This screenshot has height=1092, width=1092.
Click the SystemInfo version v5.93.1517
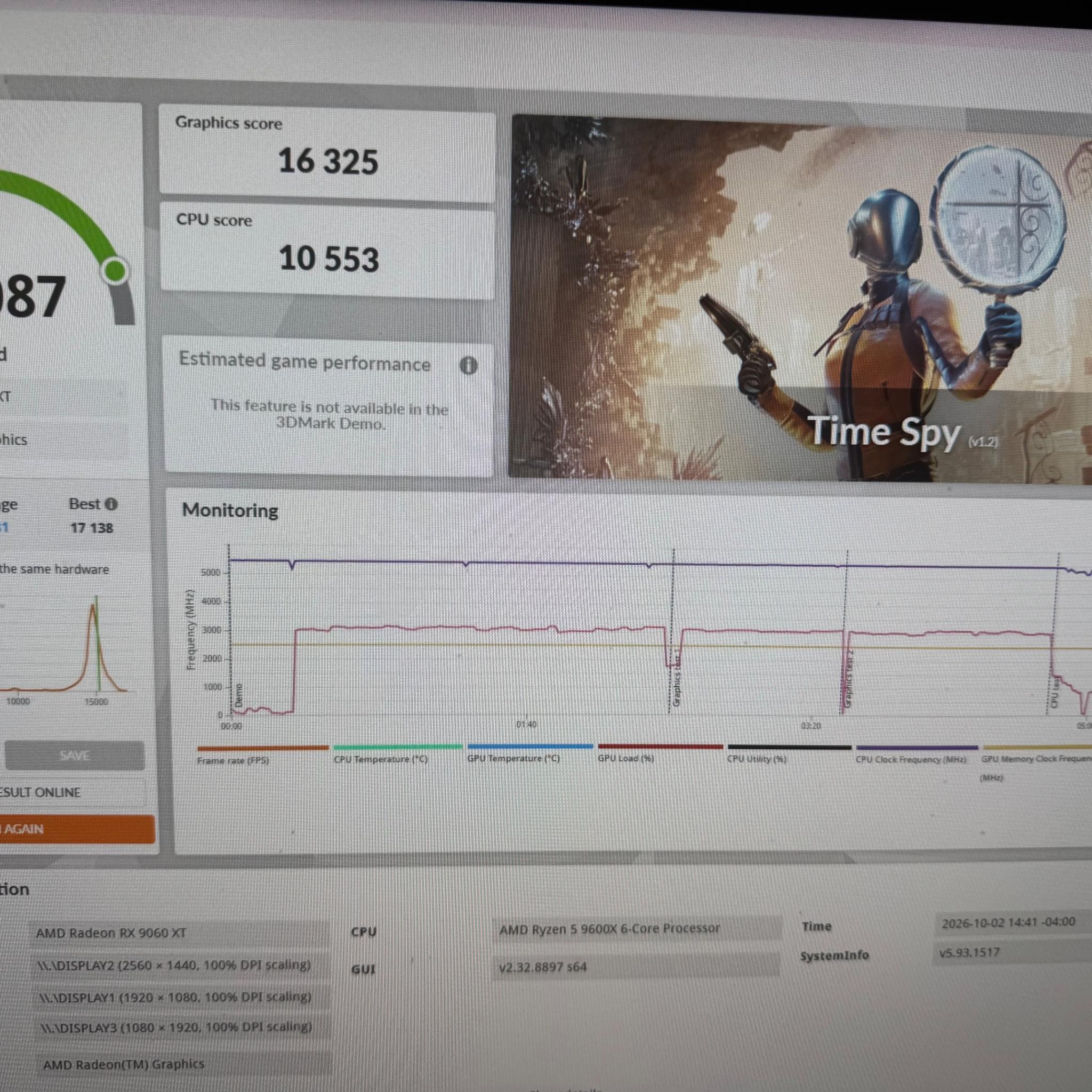point(1011,953)
